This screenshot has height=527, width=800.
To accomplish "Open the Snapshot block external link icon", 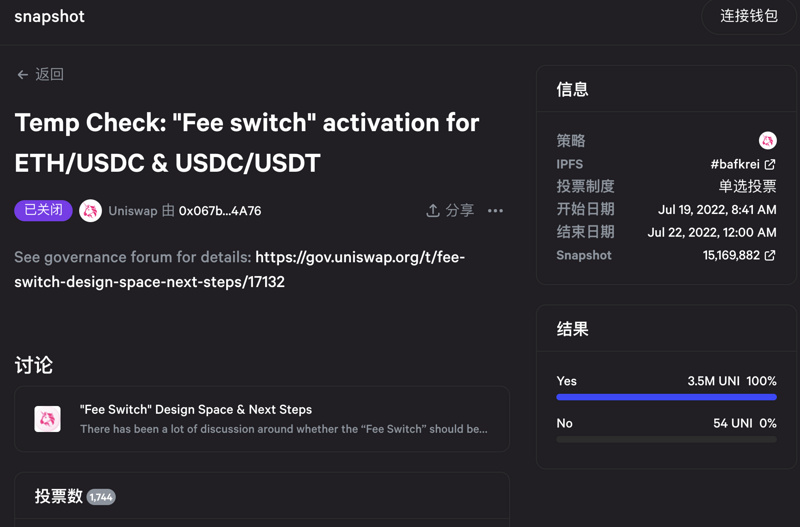I will (x=770, y=256).
